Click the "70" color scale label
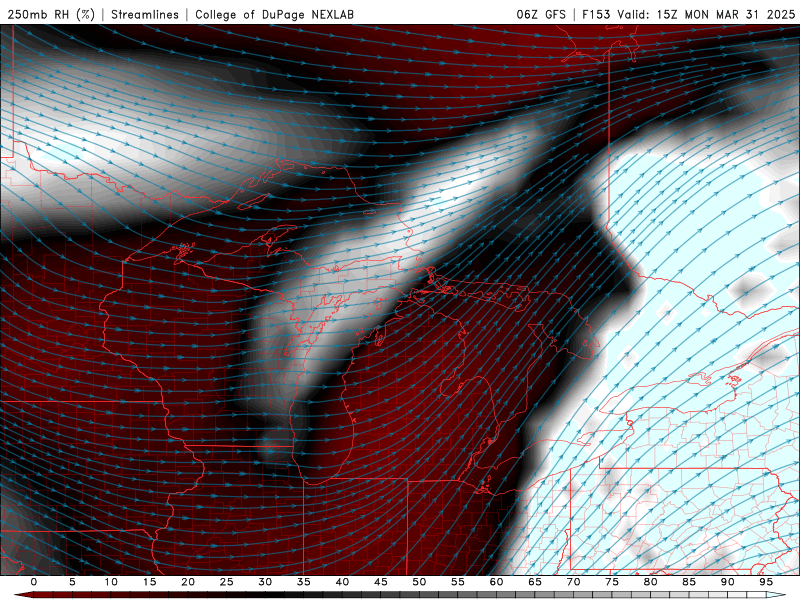 pos(573,582)
